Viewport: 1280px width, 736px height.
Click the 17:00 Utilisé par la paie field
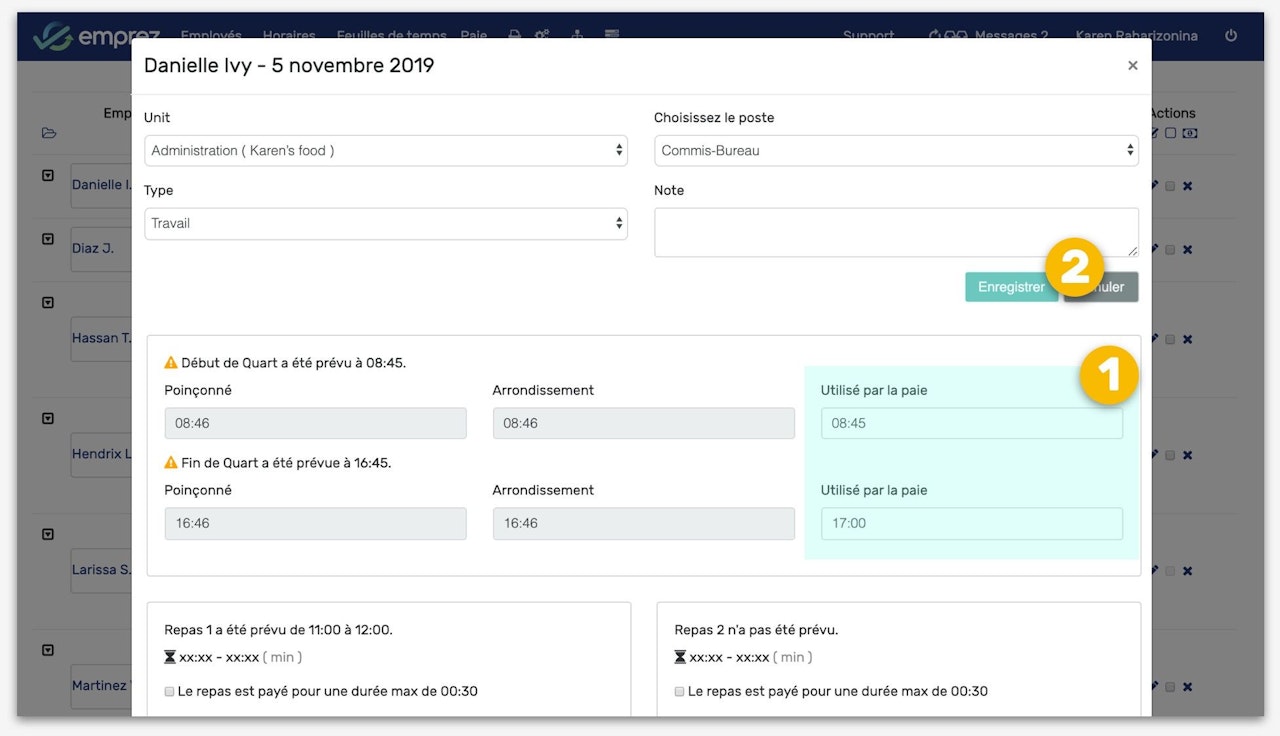(971, 523)
